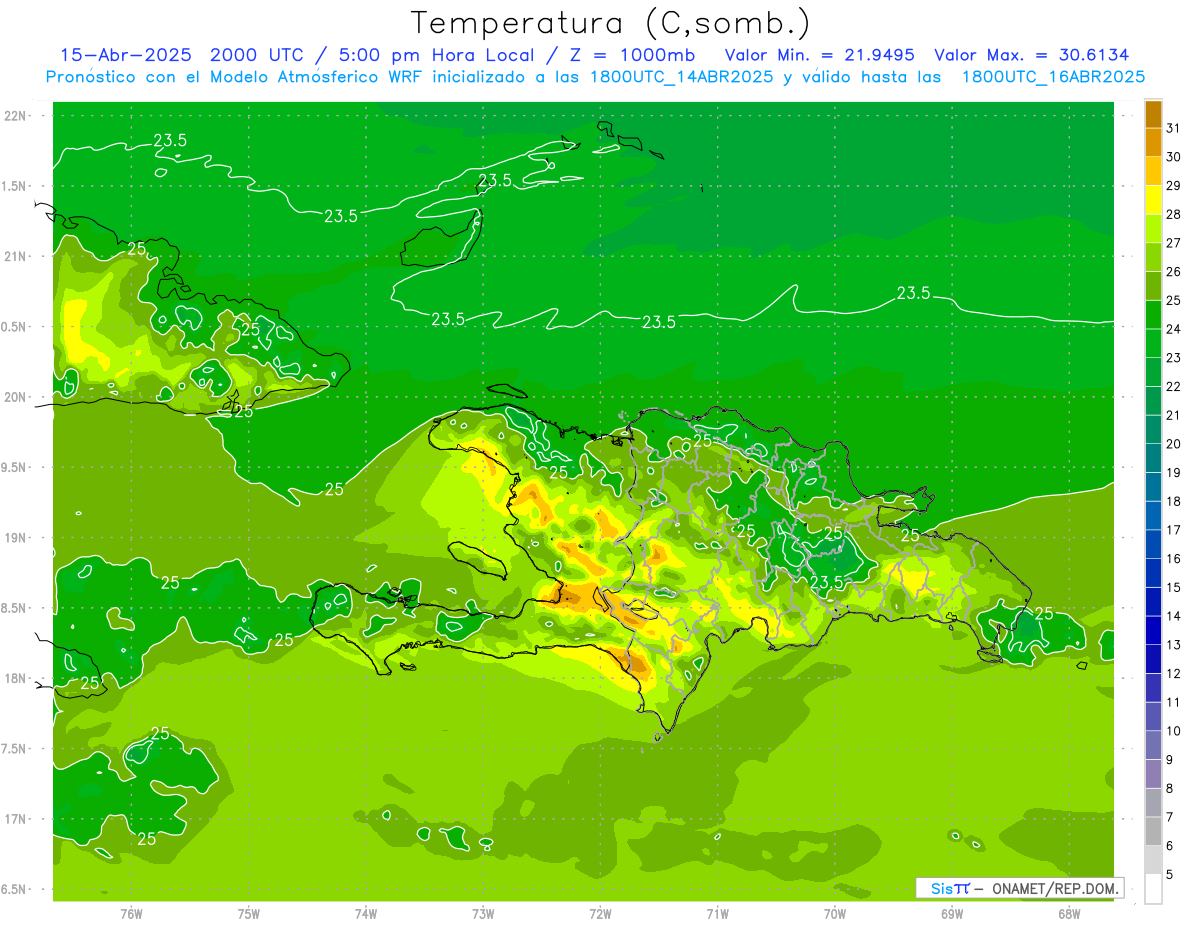This screenshot has width=1200, height=927.
Task: Click the '24' value on the color scale
Action: (x=1173, y=329)
